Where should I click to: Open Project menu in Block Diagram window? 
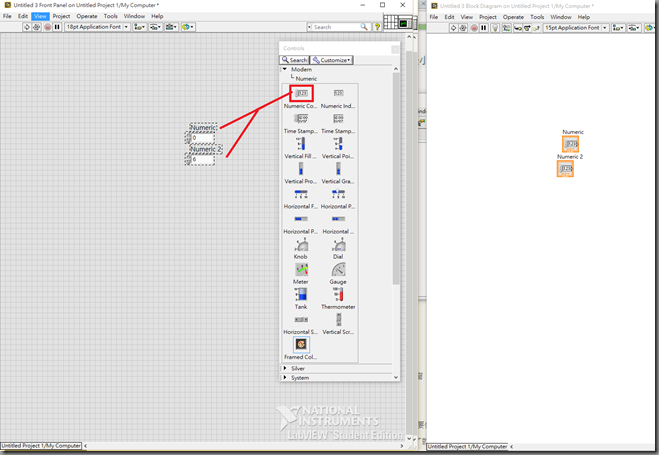coord(488,17)
